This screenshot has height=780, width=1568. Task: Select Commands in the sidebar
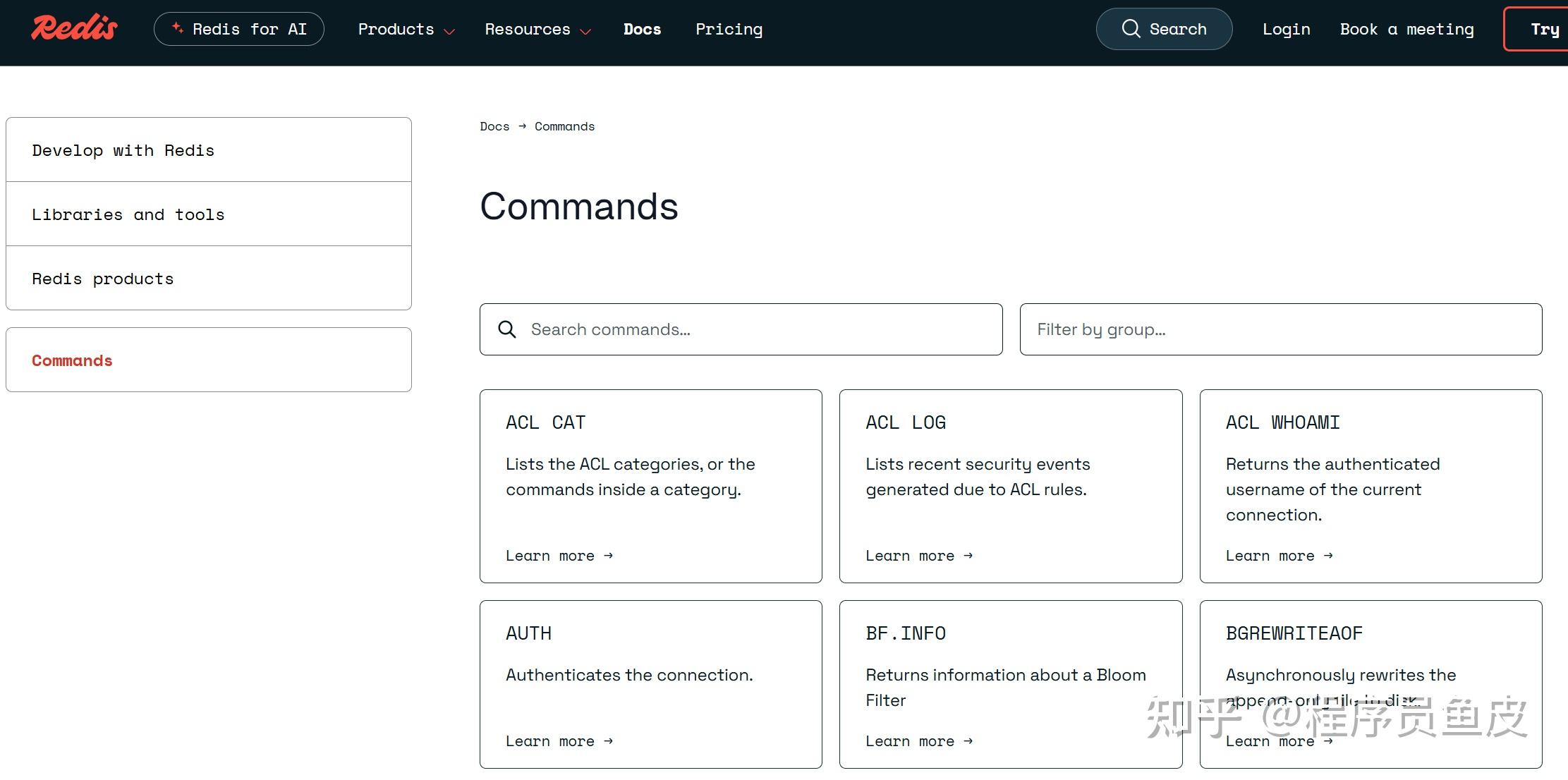tap(72, 360)
